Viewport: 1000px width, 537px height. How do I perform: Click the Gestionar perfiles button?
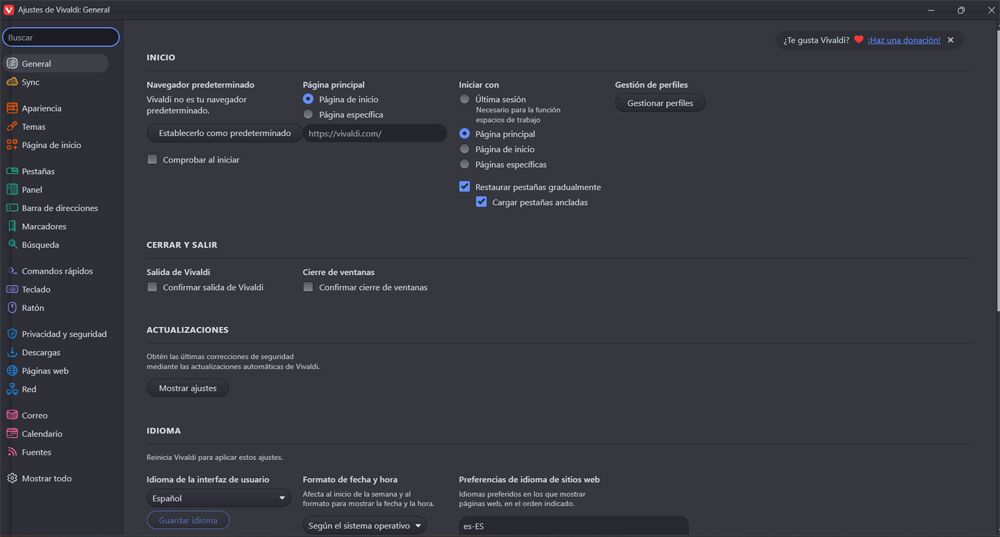coord(659,103)
